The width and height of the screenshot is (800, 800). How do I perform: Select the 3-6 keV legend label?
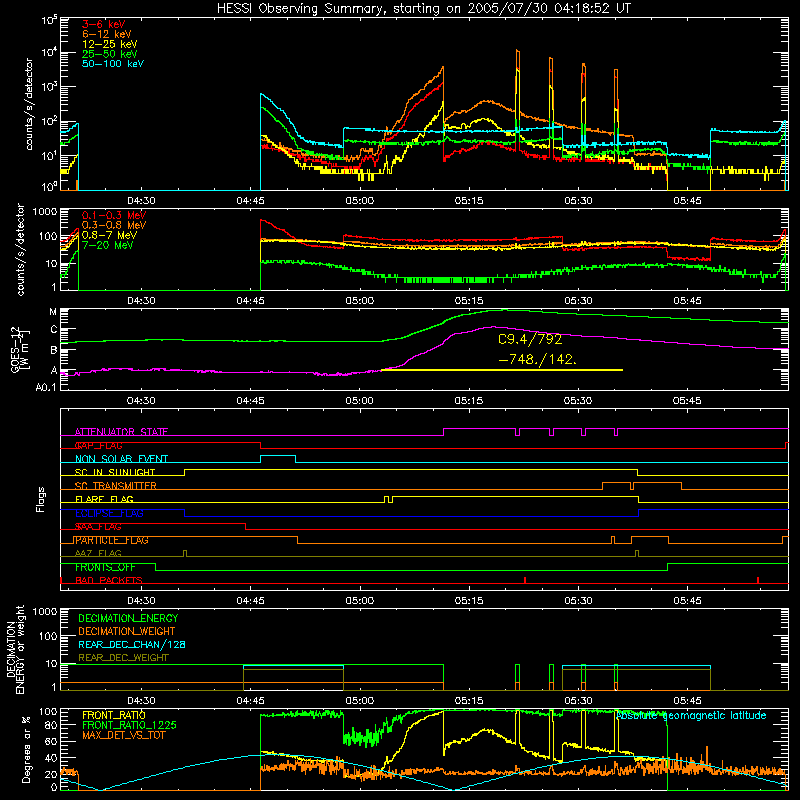tap(103, 24)
